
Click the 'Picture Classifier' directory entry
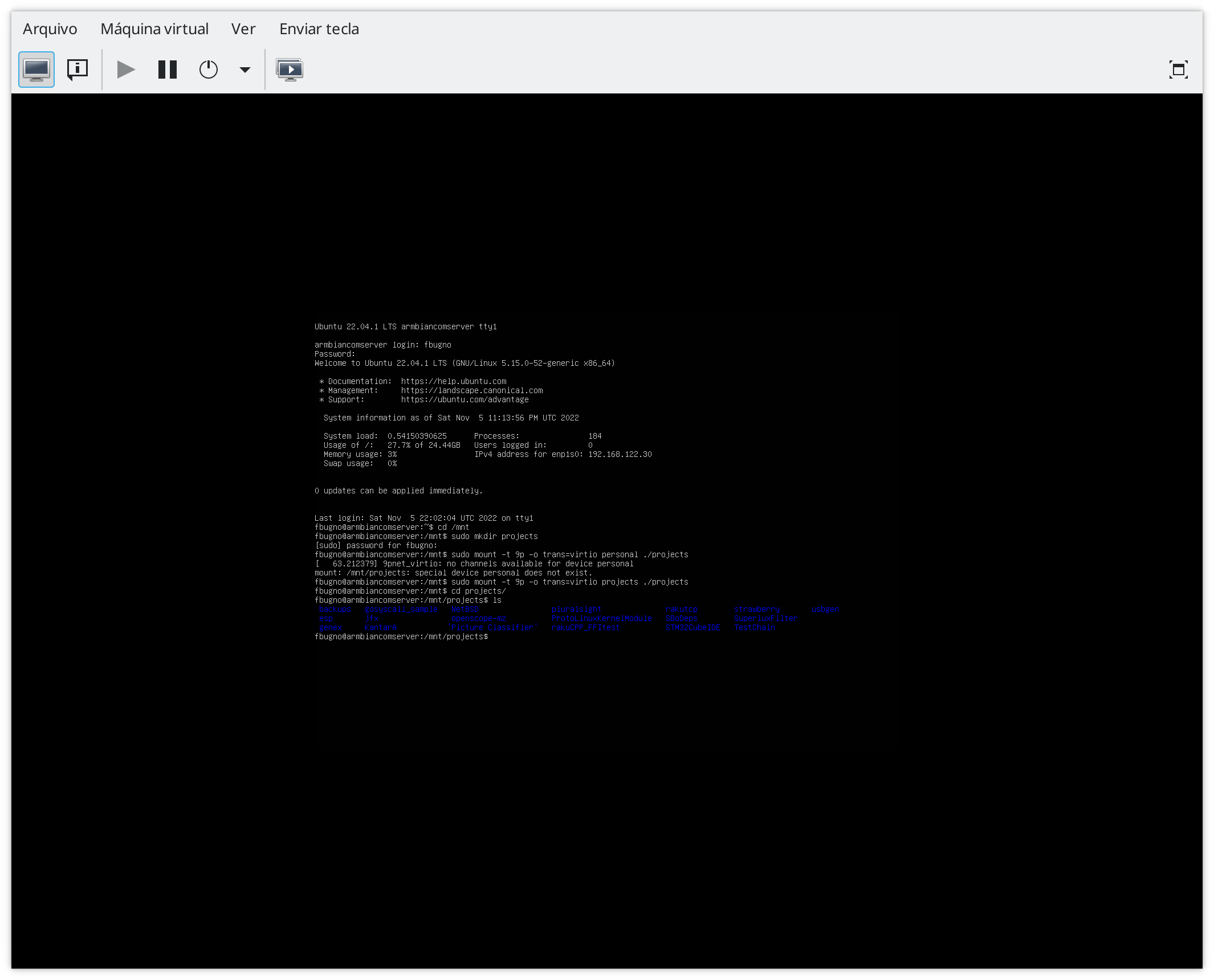(493, 627)
